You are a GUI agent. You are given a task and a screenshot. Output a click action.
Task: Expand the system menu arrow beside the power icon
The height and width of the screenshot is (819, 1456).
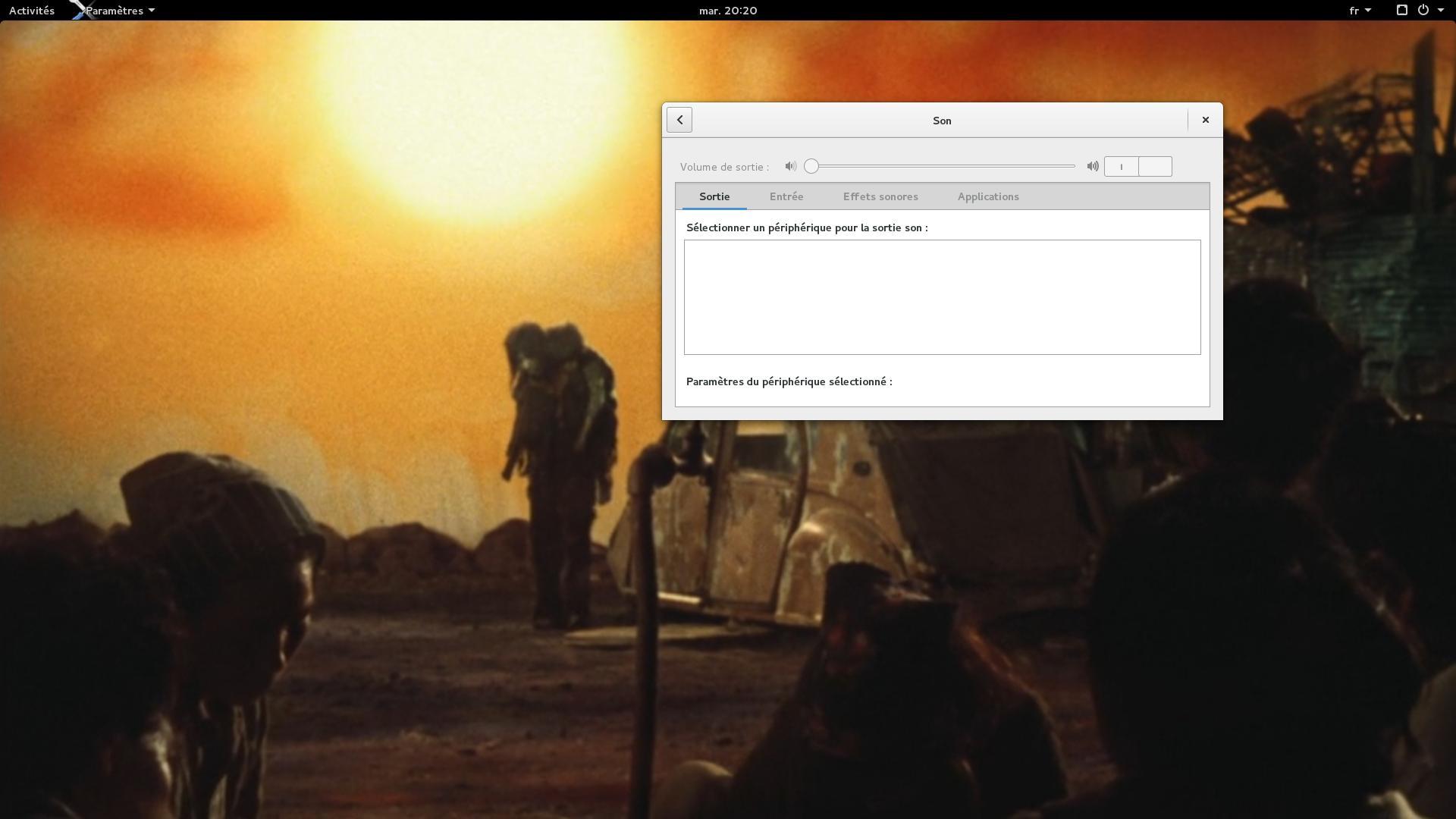(x=1441, y=11)
